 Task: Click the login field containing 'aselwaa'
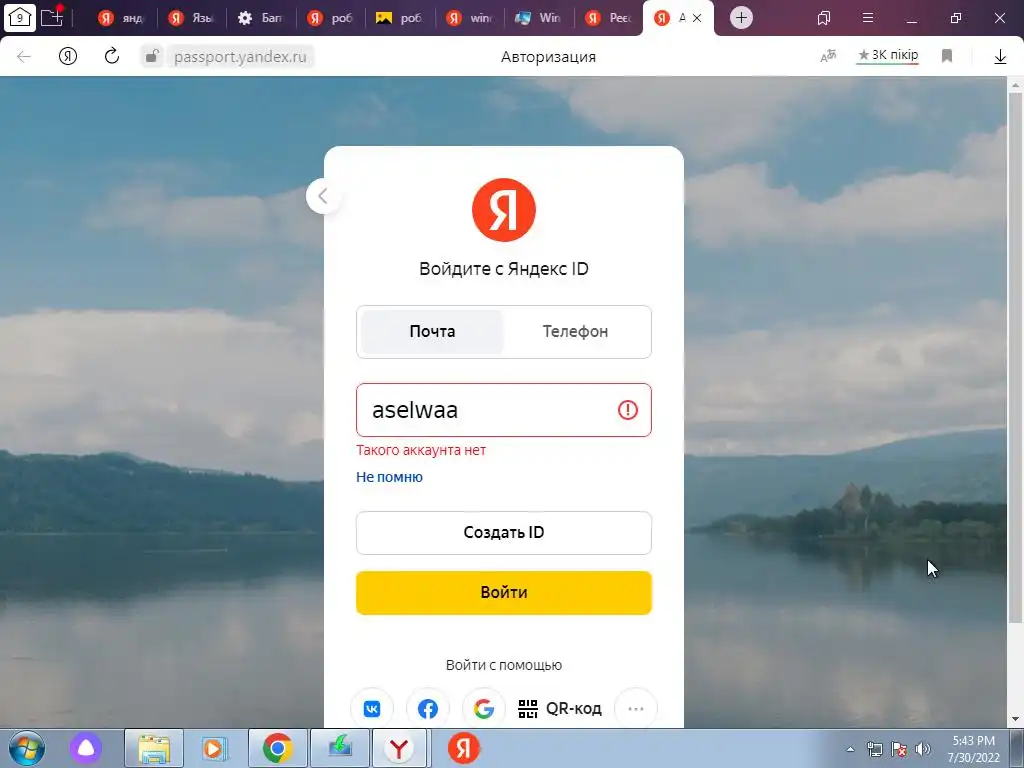pyautogui.click(x=504, y=410)
